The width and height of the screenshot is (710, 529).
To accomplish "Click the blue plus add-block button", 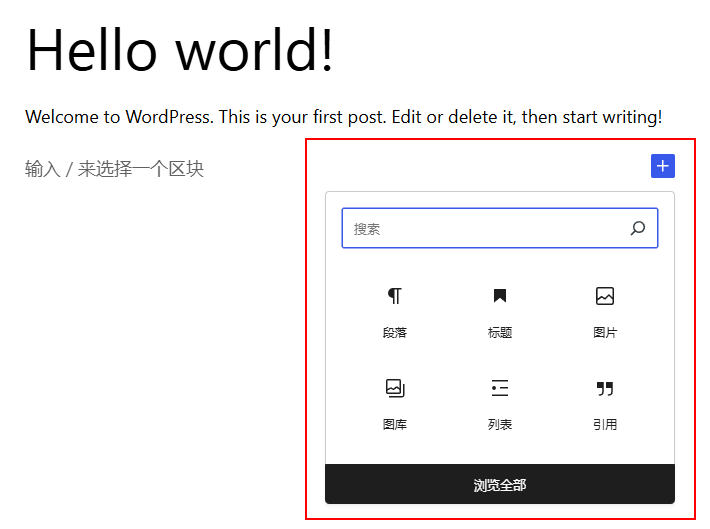I will pyautogui.click(x=662, y=166).
